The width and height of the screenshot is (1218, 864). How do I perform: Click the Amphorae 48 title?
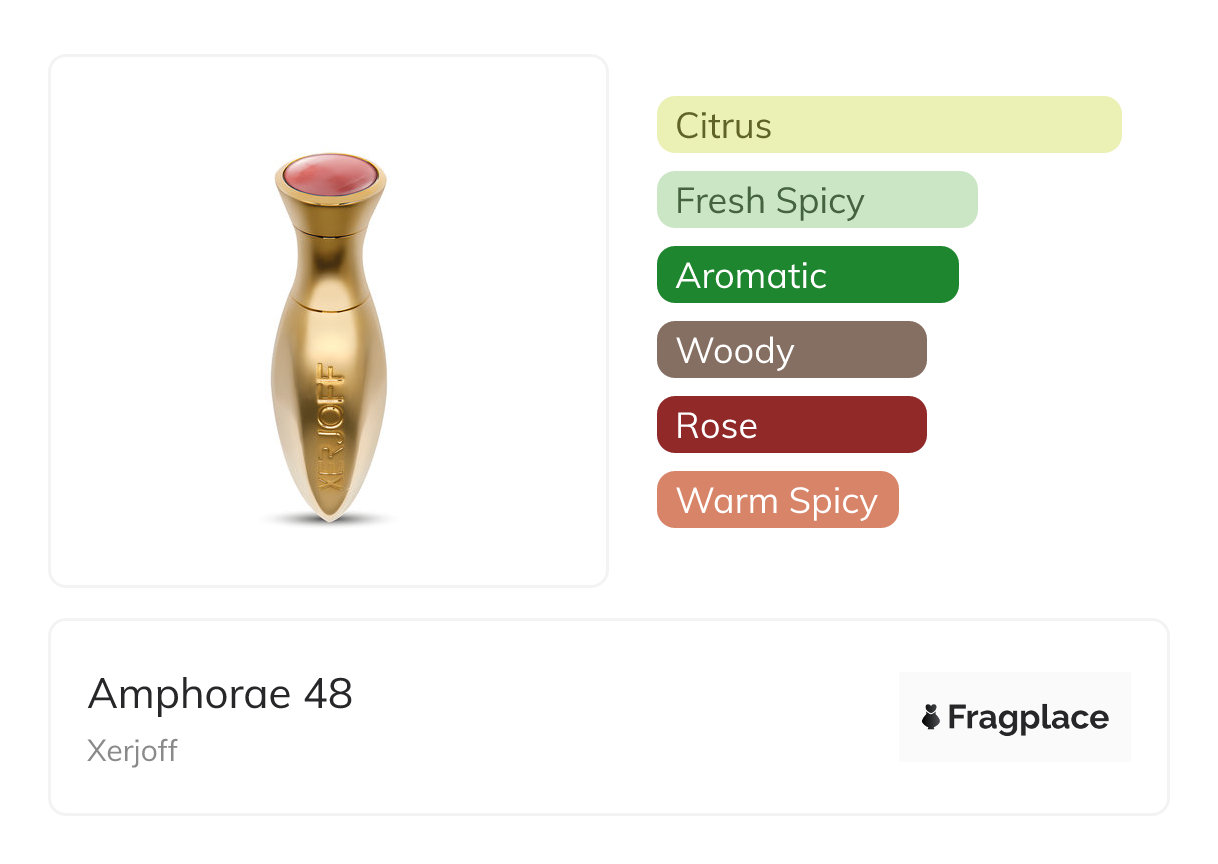pyautogui.click(x=220, y=693)
